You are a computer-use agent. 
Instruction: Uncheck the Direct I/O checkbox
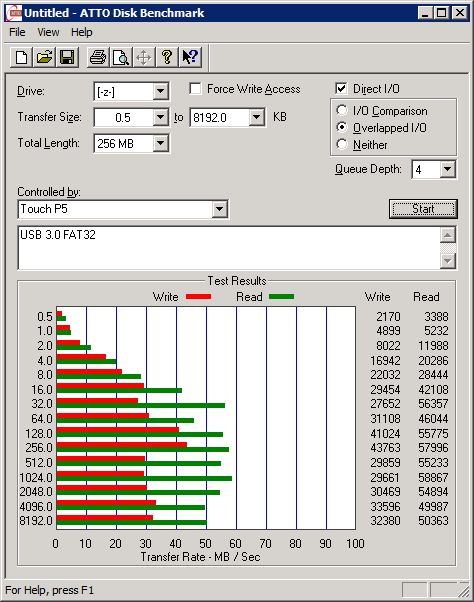pyautogui.click(x=341, y=89)
